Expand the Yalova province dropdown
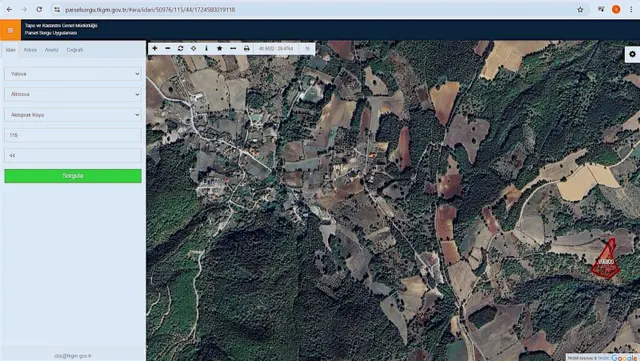Screen dimensions: 640x361 pos(73,74)
